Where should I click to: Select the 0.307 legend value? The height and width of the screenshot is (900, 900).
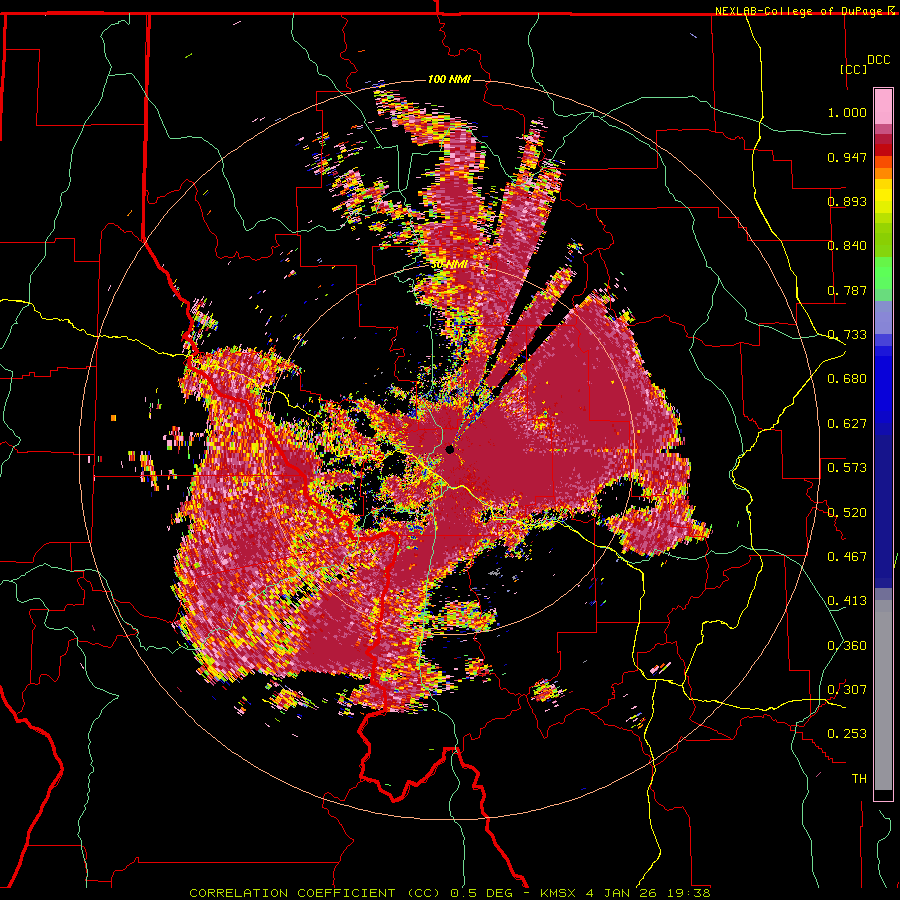[x=847, y=690]
